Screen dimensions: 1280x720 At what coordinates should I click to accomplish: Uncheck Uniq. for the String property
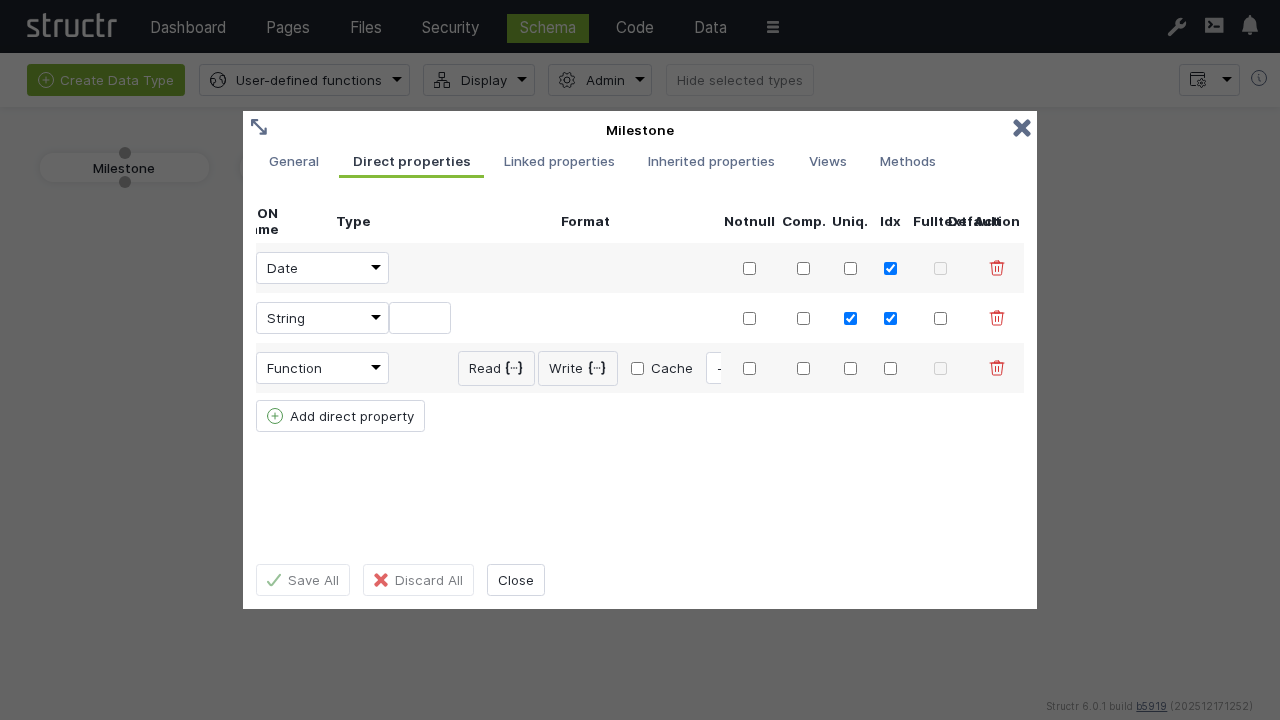(850, 318)
